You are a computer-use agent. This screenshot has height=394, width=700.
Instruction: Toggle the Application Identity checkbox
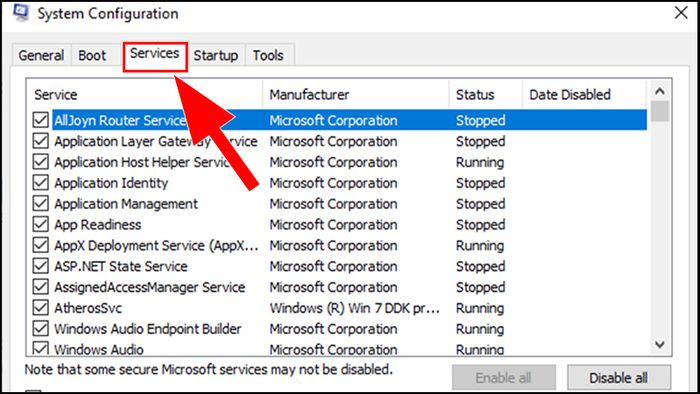coord(41,182)
